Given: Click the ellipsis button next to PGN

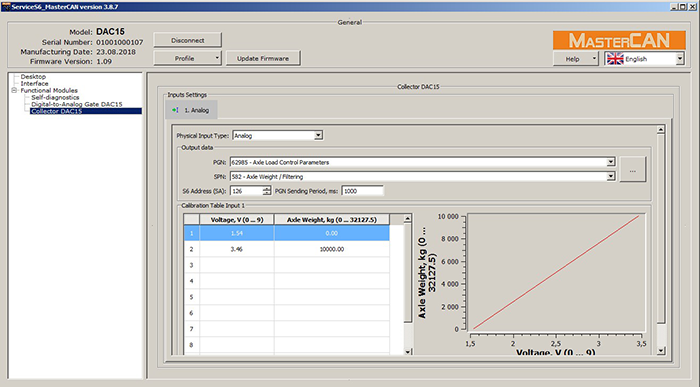Looking at the screenshot, I should tap(633, 170).
